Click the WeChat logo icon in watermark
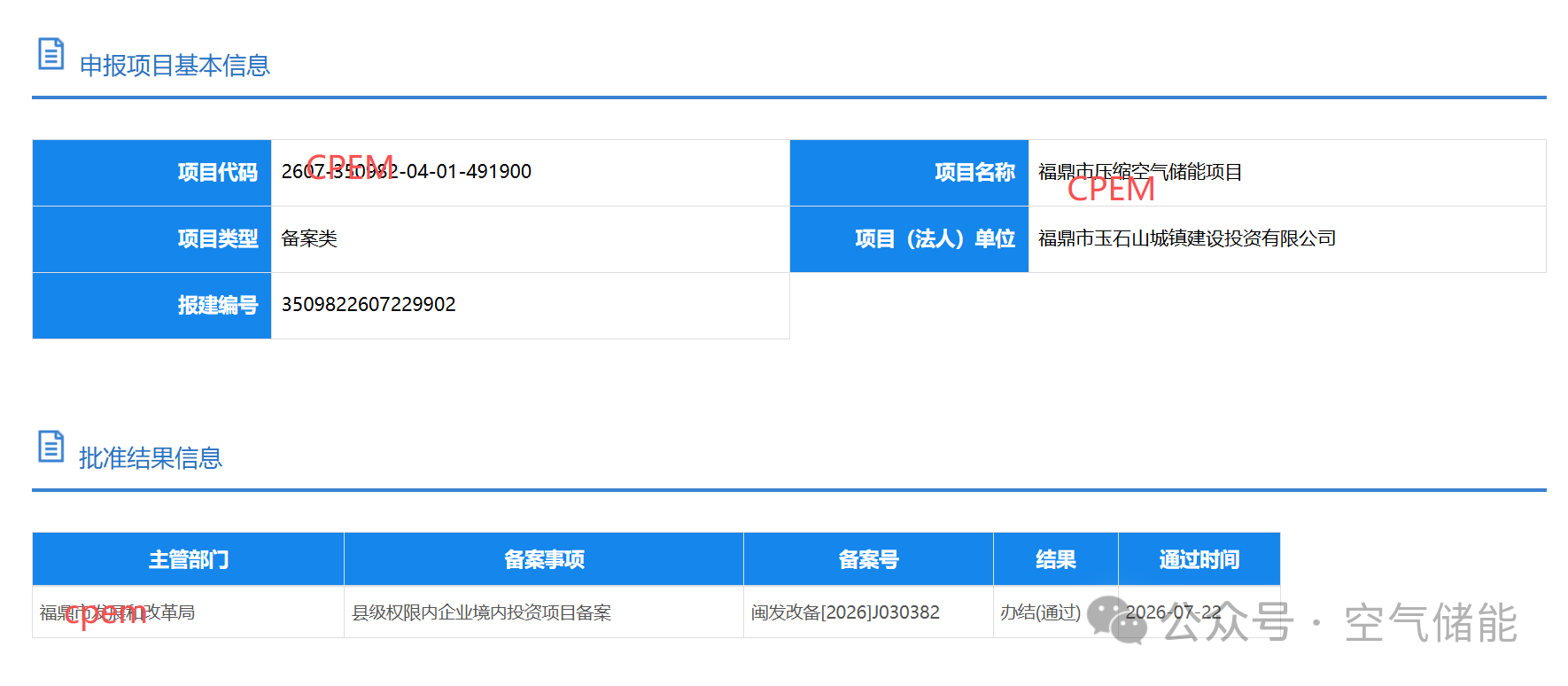 click(x=1117, y=620)
